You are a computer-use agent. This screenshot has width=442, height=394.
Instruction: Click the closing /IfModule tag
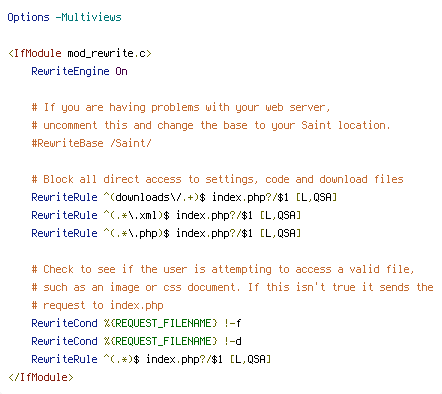pos(41,377)
